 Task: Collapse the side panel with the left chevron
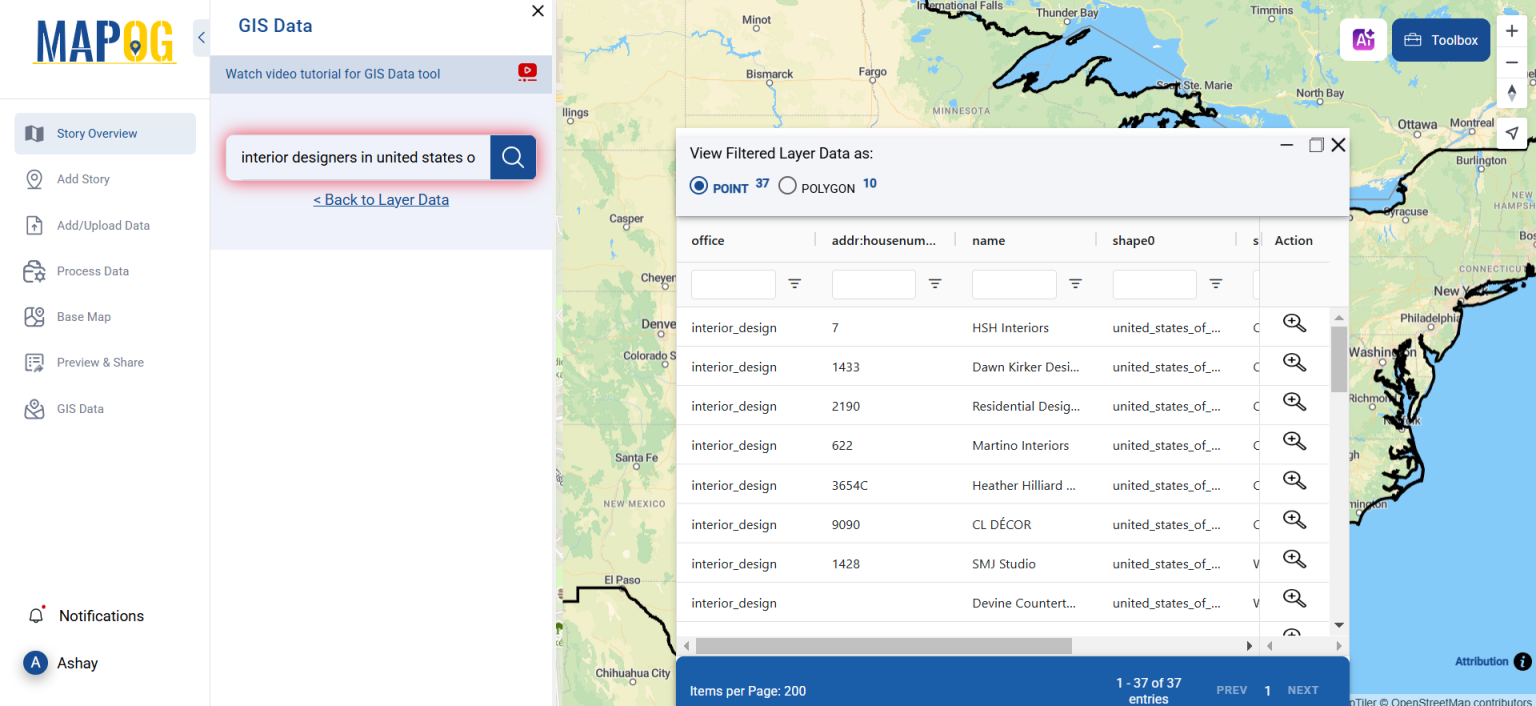point(200,36)
